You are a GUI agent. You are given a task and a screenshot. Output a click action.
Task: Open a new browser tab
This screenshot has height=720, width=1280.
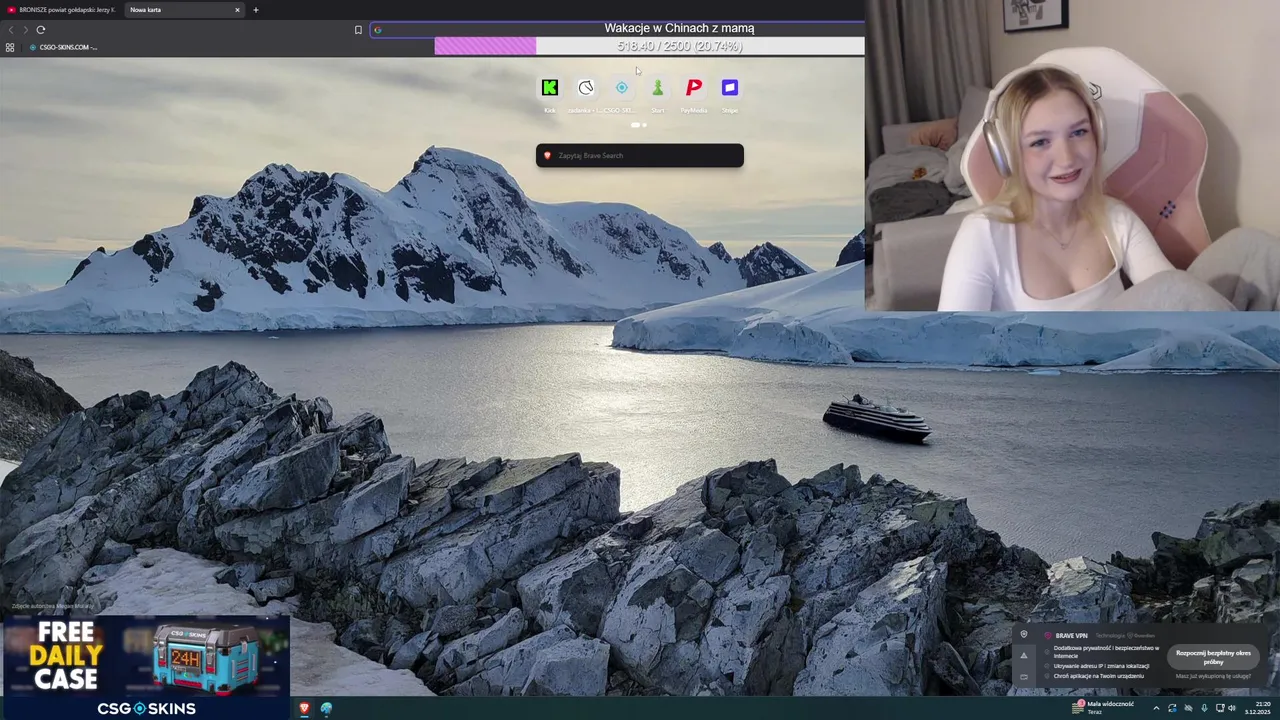255,10
